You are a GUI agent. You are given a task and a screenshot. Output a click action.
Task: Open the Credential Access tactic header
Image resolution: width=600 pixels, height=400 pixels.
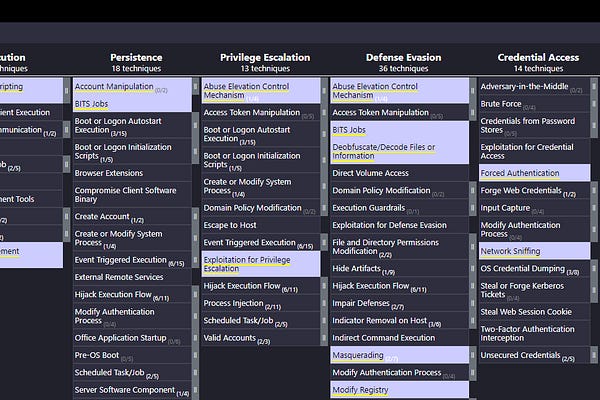tap(538, 57)
